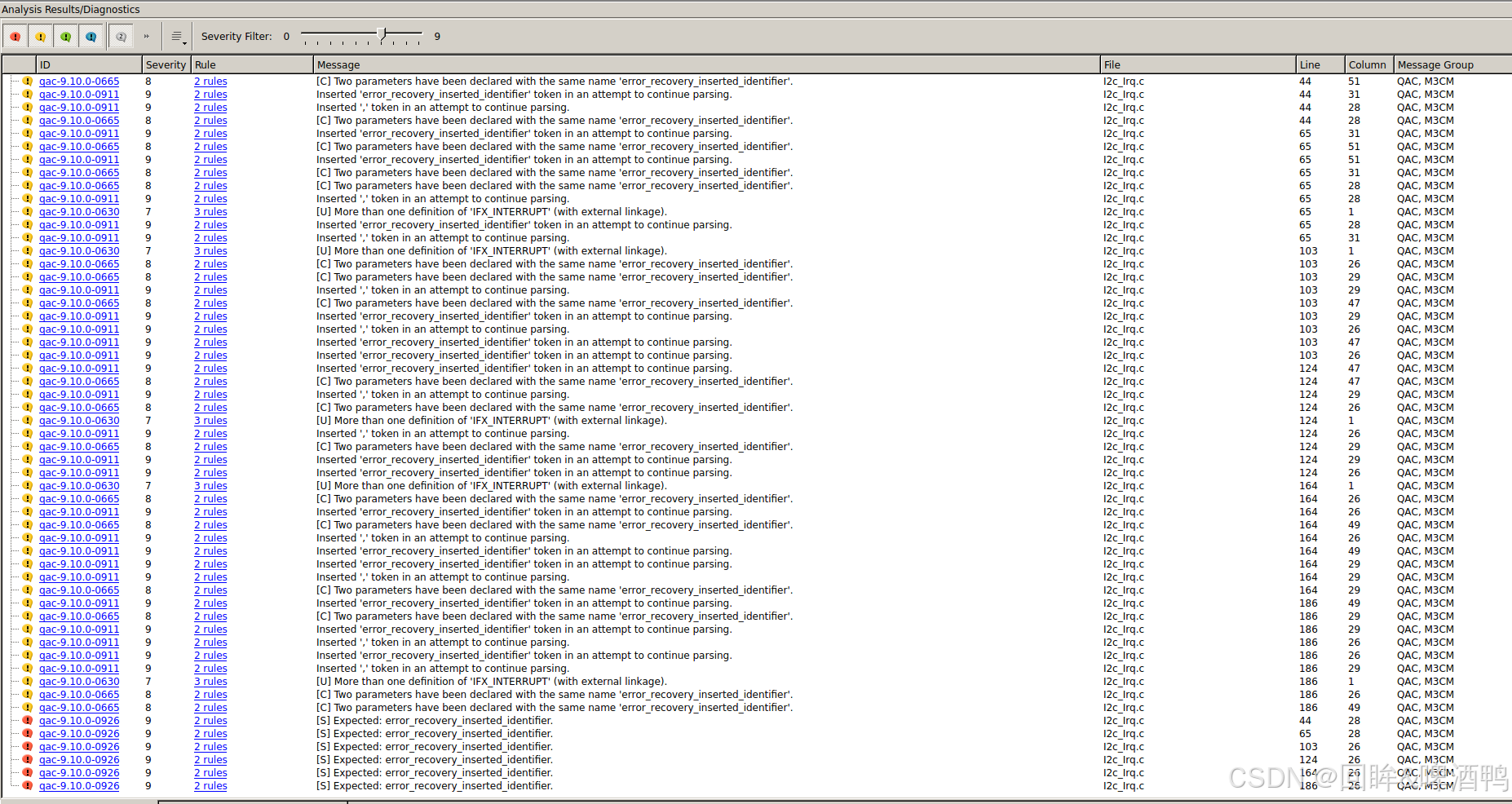Toggle the blue information diagnostics filter

point(91,37)
